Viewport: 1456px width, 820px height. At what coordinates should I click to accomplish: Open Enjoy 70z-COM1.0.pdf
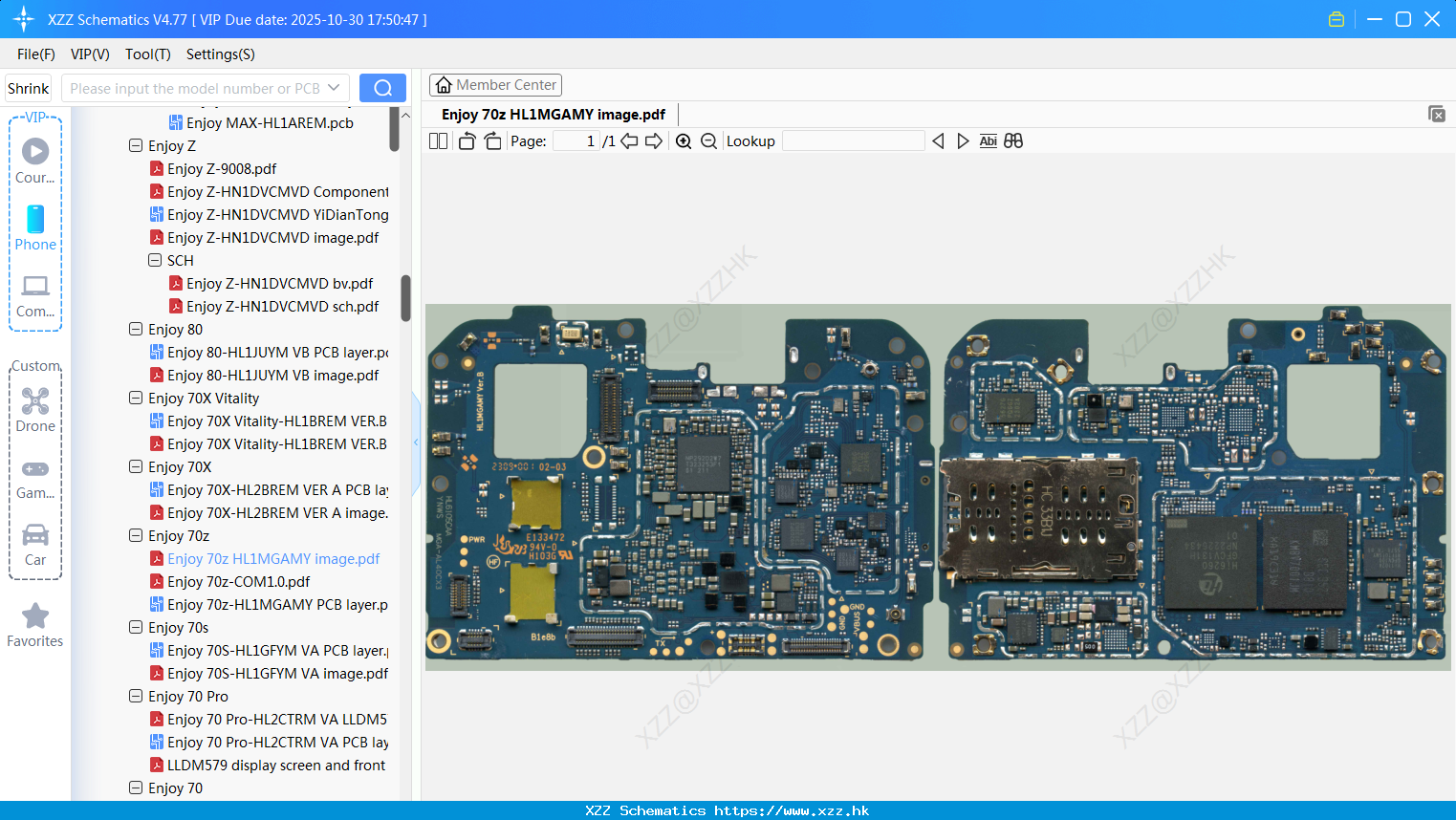pos(229,582)
